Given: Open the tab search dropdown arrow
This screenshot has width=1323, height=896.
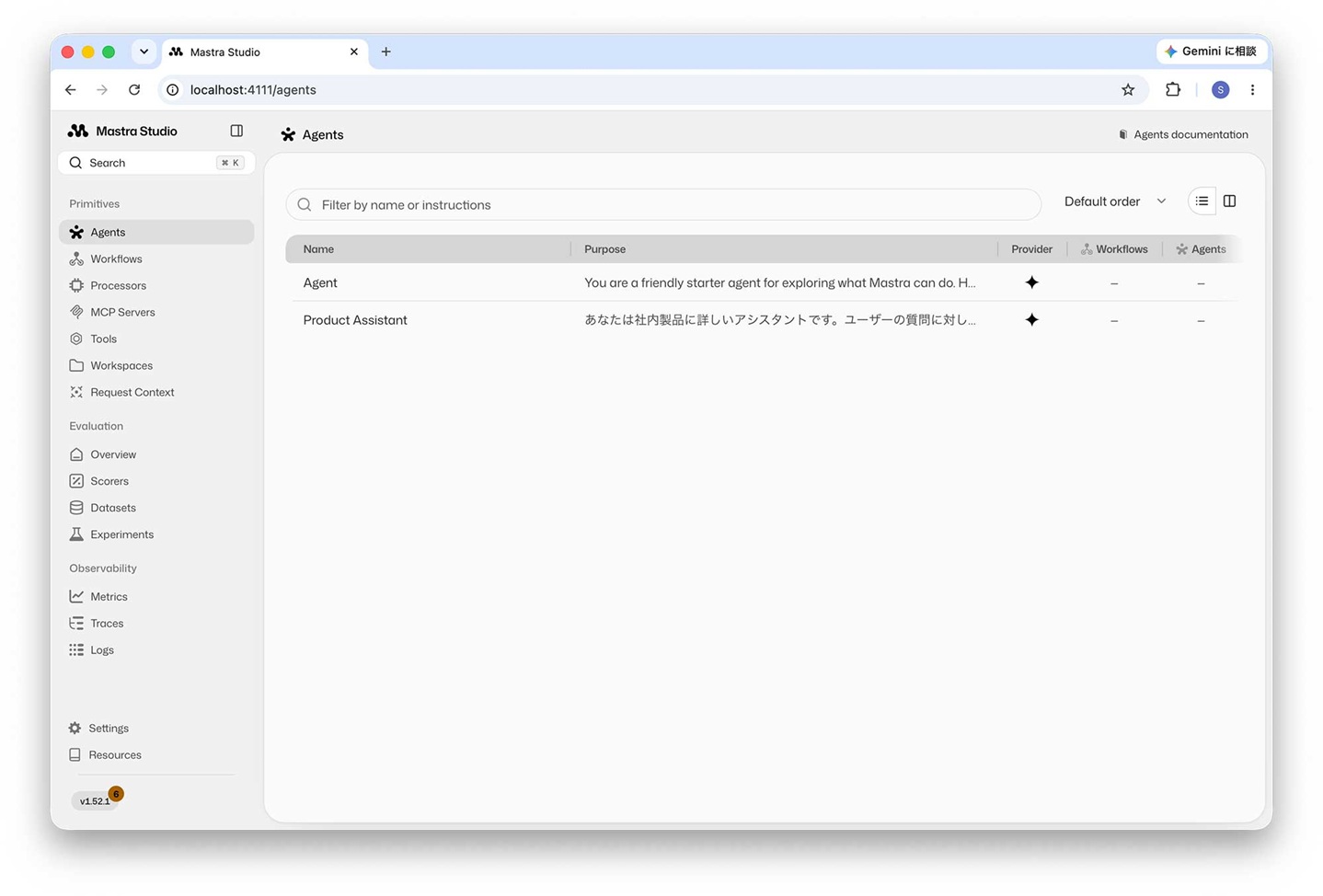Looking at the screenshot, I should pyautogui.click(x=144, y=52).
